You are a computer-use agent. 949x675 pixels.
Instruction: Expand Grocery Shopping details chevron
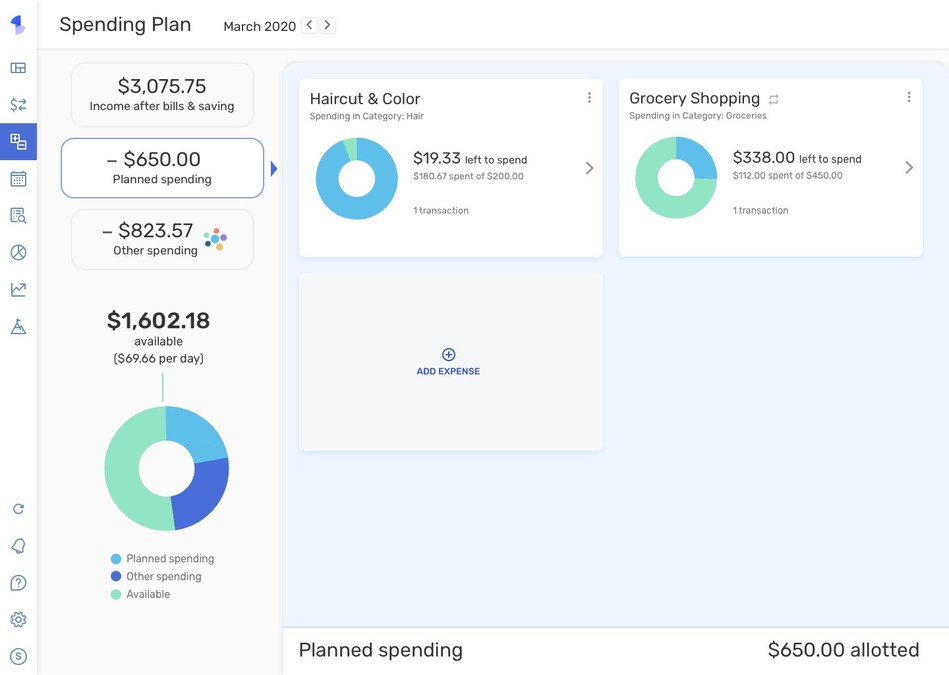[x=908, y=168]
